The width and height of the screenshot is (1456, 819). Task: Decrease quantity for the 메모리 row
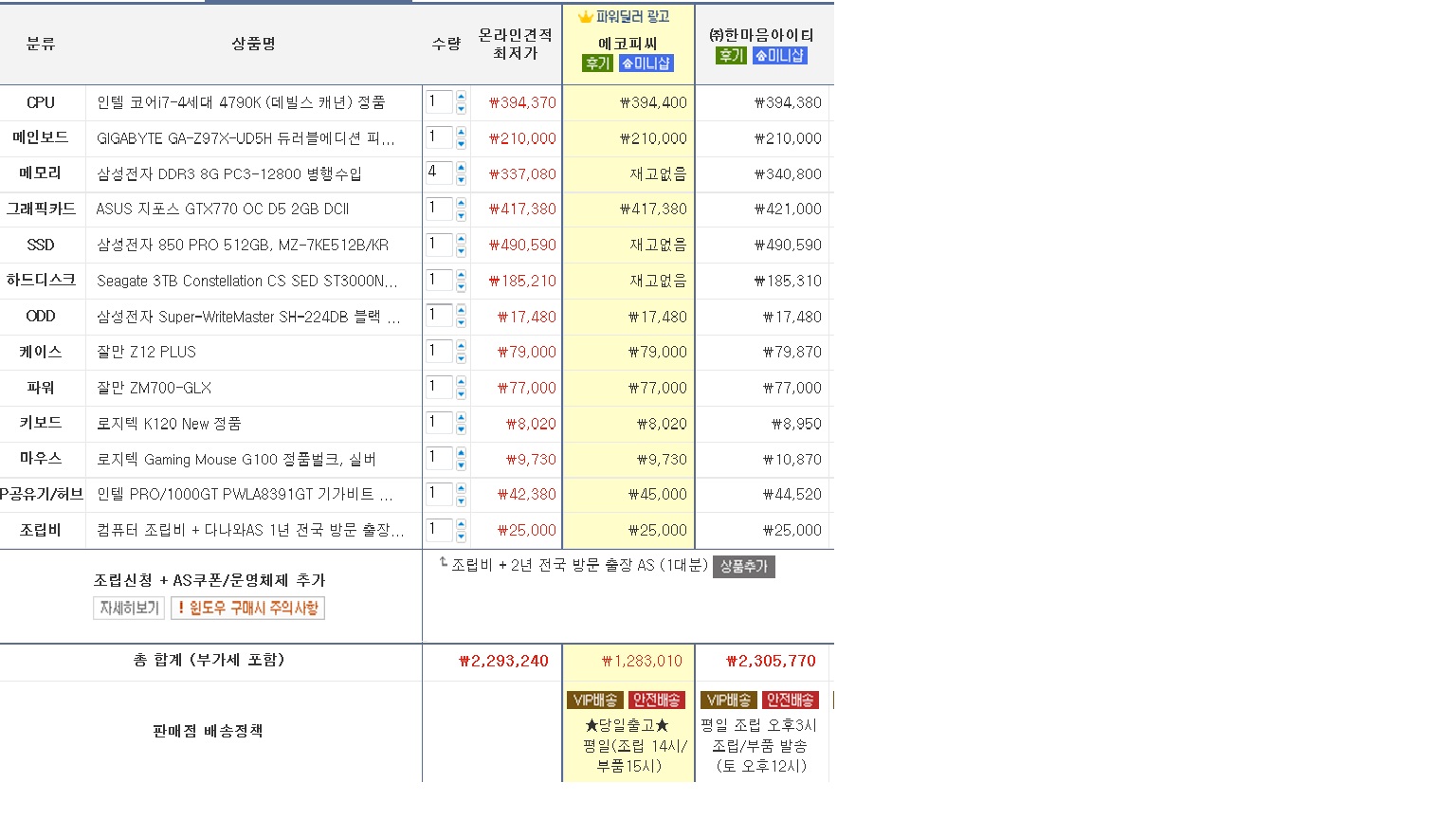click(461, 180)
